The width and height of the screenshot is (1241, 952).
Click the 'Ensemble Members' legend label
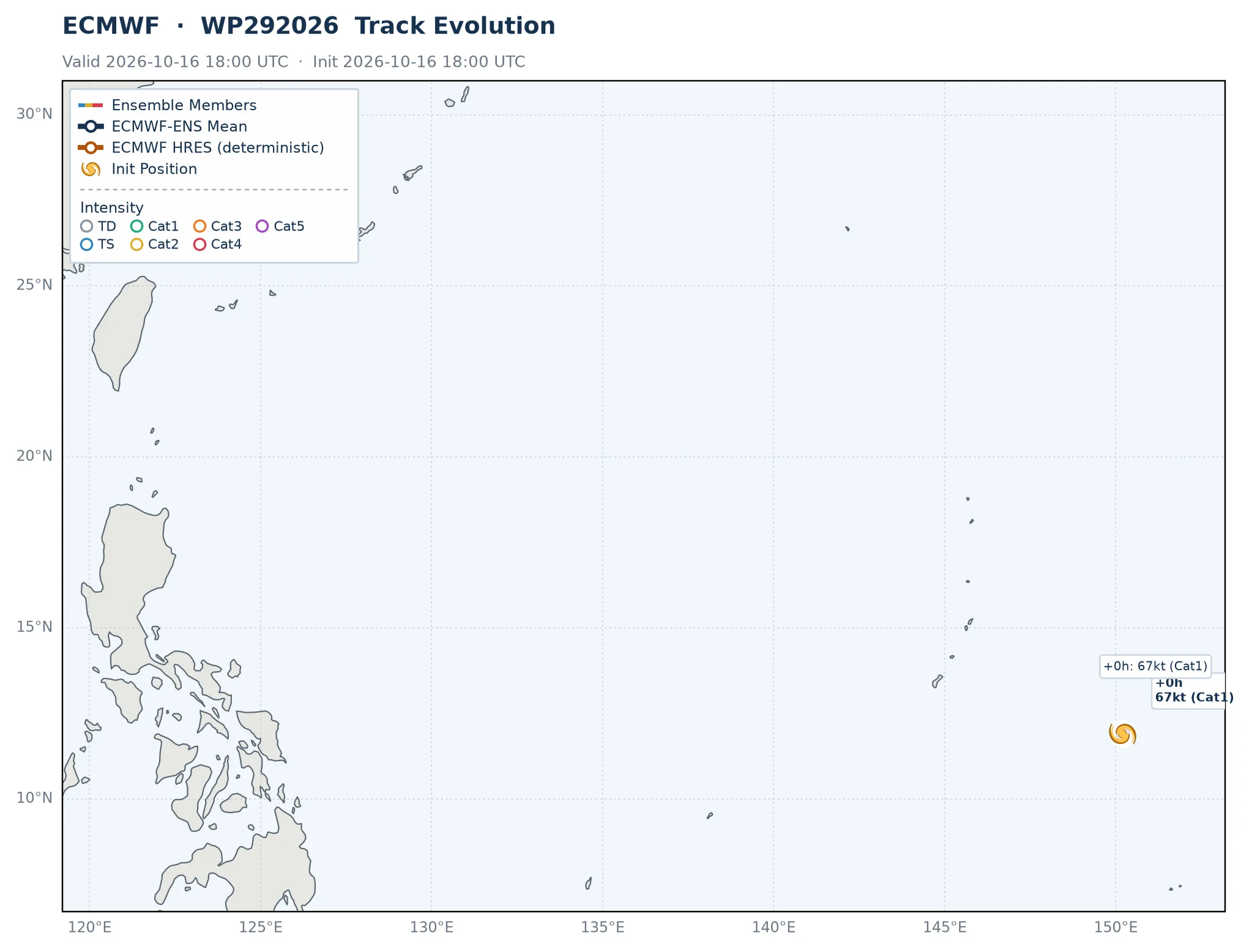tap(184, 105)
